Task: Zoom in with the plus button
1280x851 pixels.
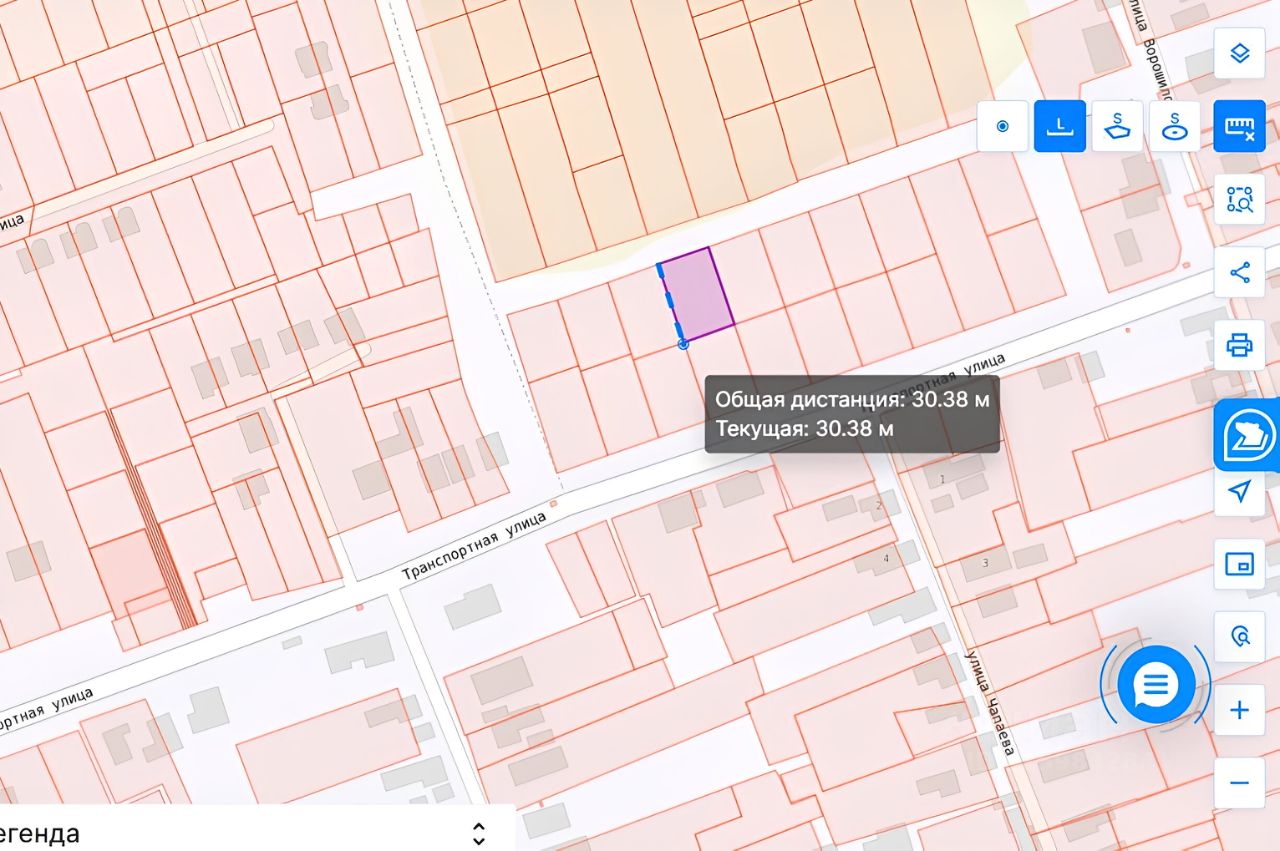Action: pyautogui.click(x=1239, y=710)
